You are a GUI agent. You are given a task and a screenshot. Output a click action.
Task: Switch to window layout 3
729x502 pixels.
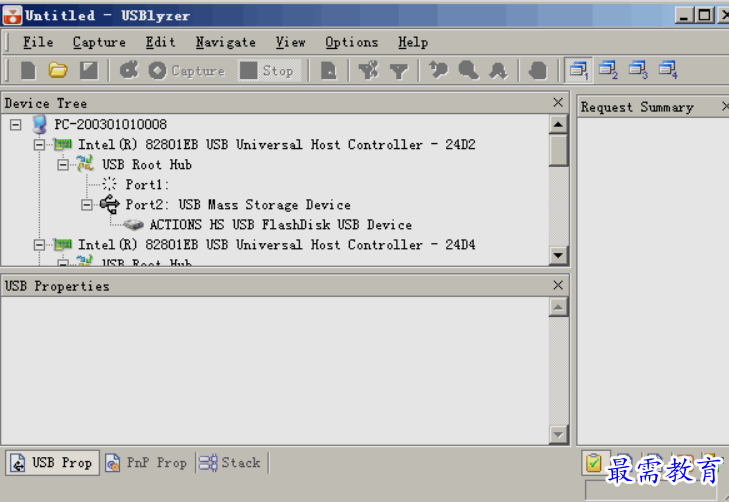[638, 70]
